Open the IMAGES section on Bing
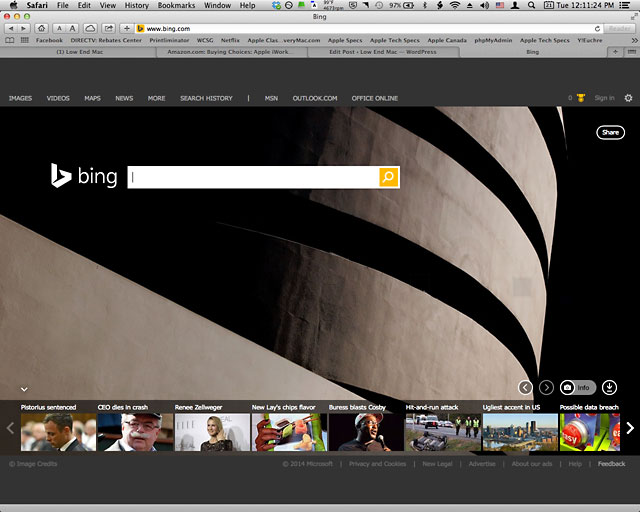This screenshot has width=640, height=512. pos(20,98)
